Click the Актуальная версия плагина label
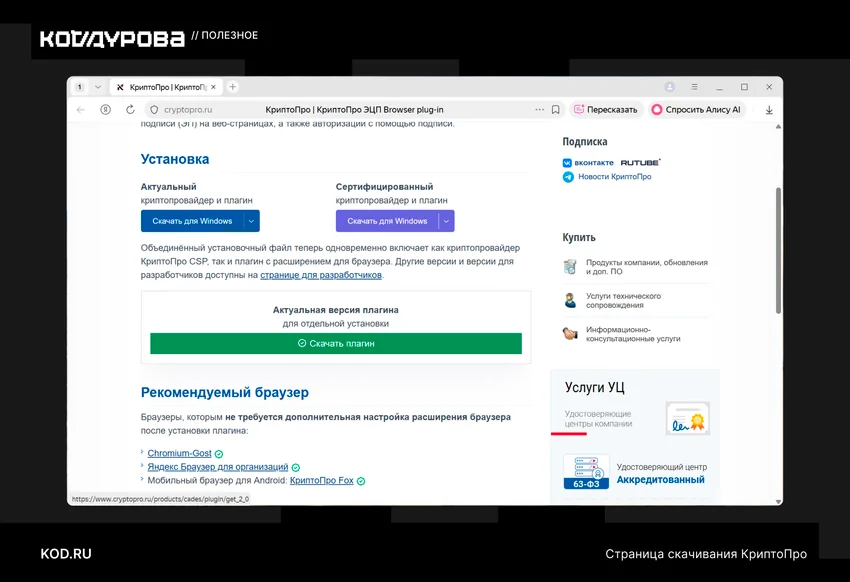 click(336, 310)
